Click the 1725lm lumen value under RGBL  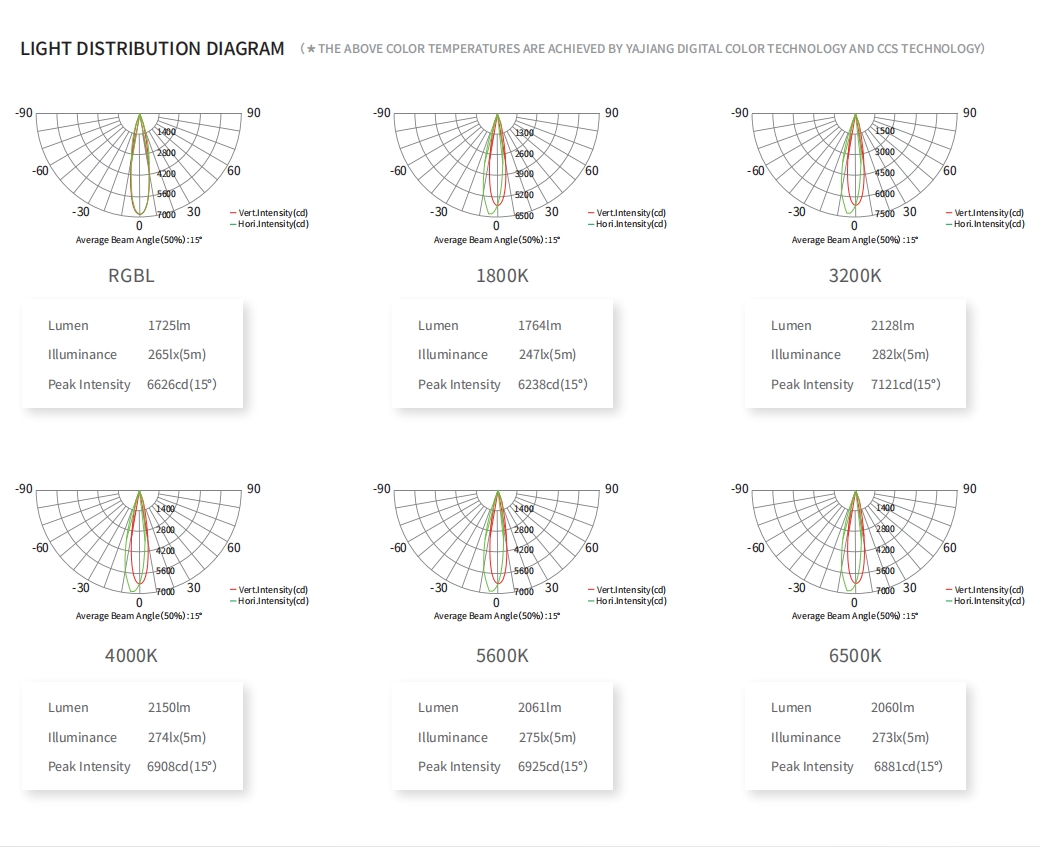coord(168,326)
